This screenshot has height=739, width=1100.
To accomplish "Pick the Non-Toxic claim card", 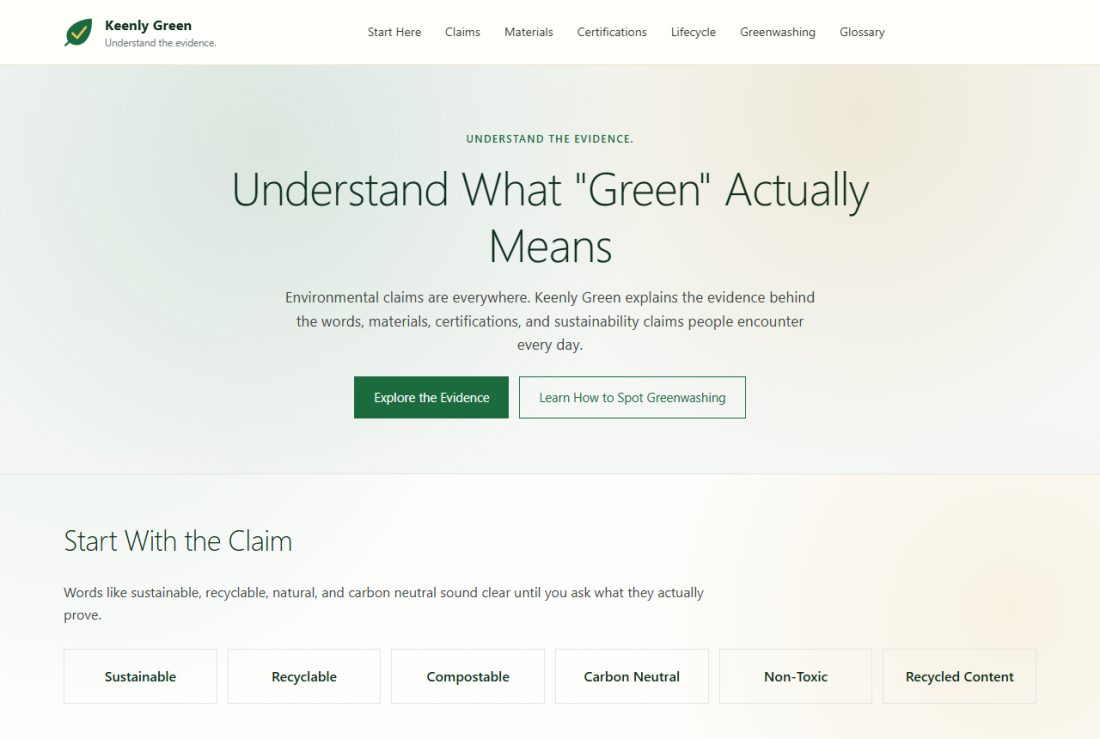I will click(x=796, y=677).
